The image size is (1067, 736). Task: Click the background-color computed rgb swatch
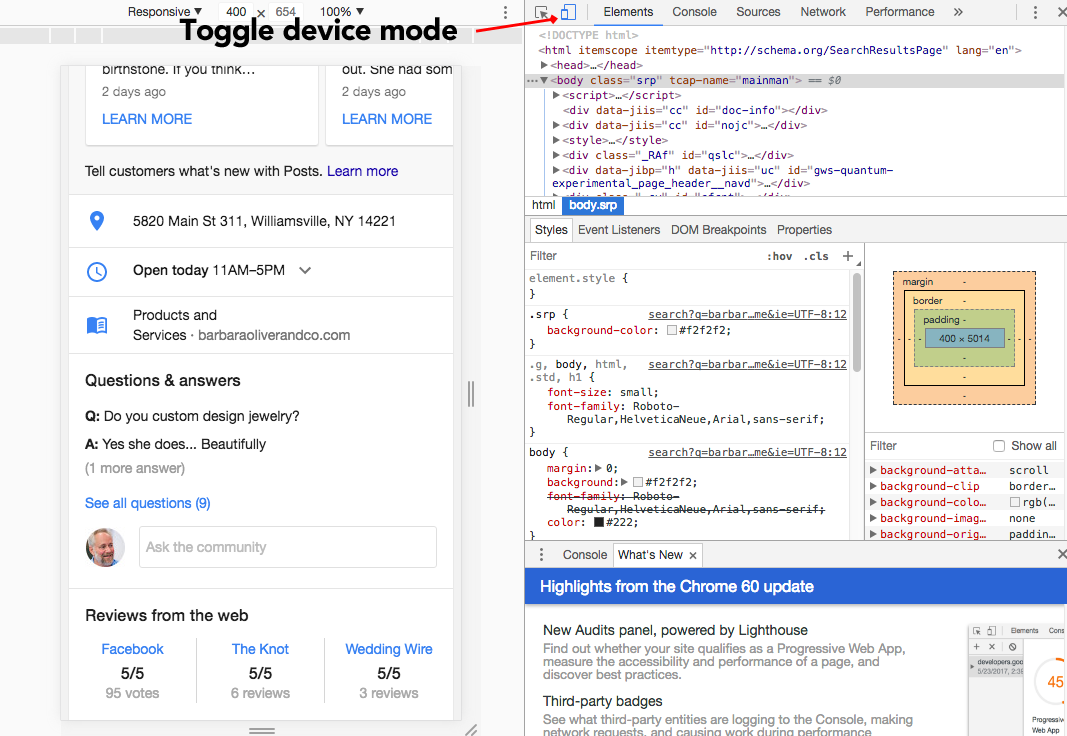coord(1015,502)
